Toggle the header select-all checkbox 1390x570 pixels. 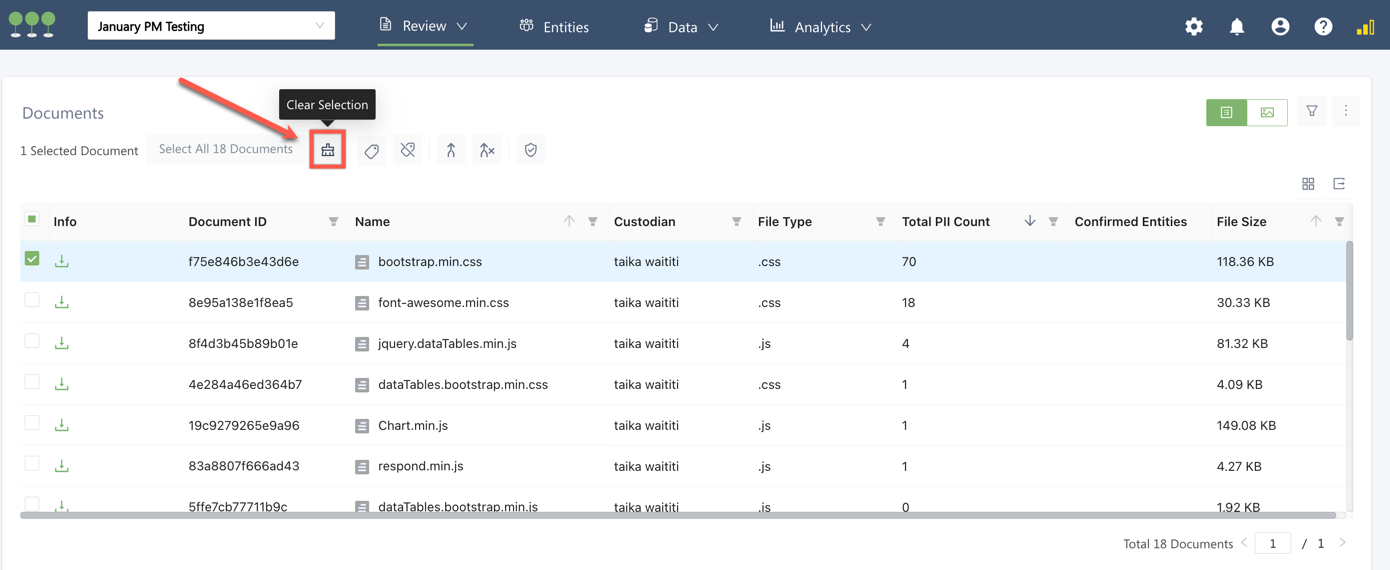[x=32, y=220]
